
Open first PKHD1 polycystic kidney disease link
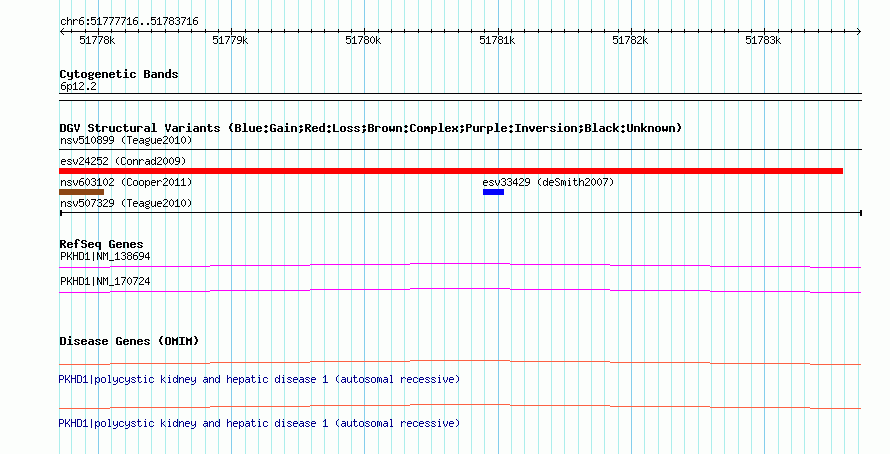coord(259,379)
